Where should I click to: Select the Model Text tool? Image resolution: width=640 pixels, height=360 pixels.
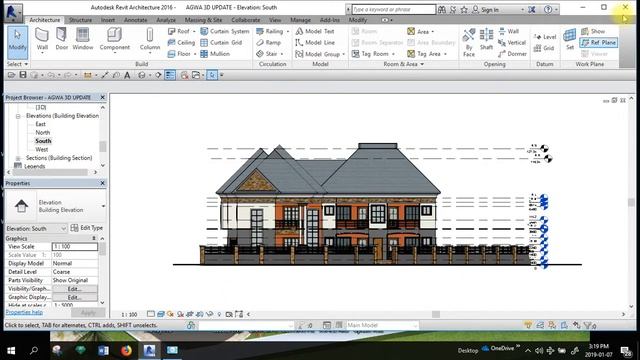point(315,31)
